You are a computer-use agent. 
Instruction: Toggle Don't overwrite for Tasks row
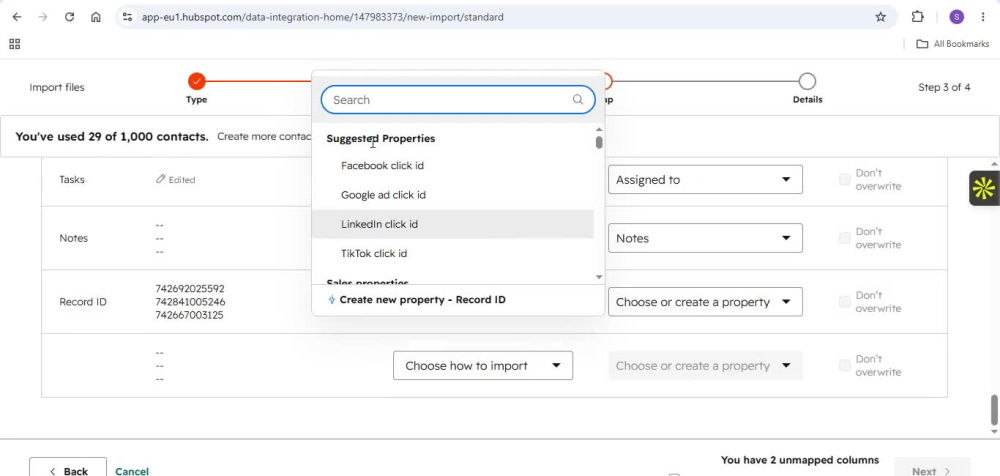pyautogui.click(x=844, y=180)
